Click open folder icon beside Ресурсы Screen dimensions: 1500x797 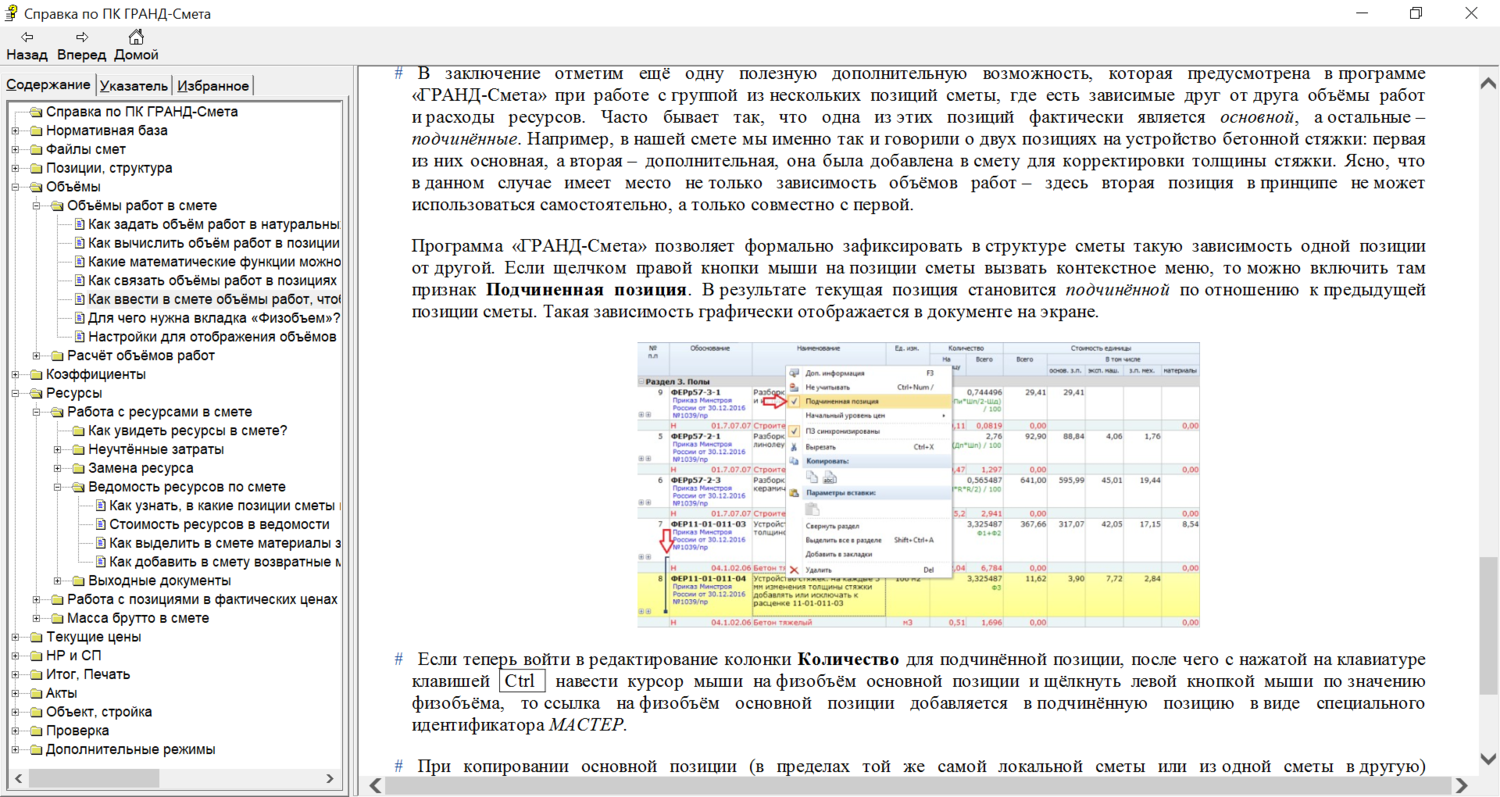pyautogui.click(x=36, y=394)
